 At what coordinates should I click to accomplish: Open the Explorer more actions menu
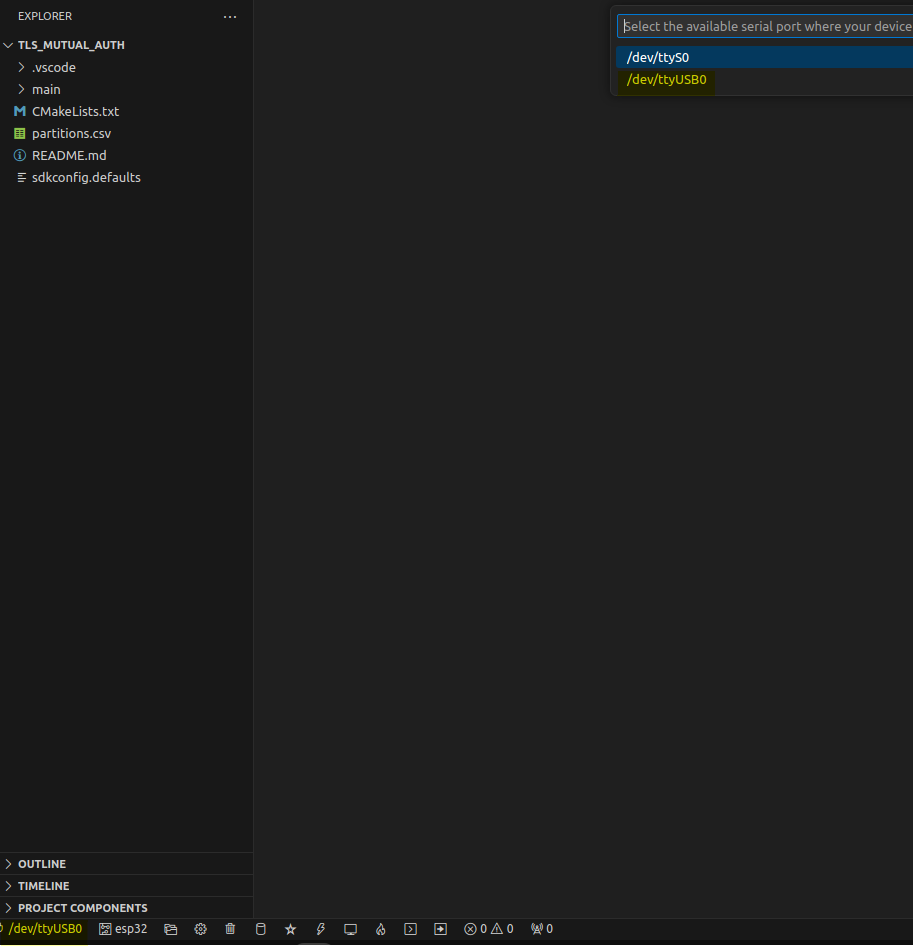tap(230, 16)
